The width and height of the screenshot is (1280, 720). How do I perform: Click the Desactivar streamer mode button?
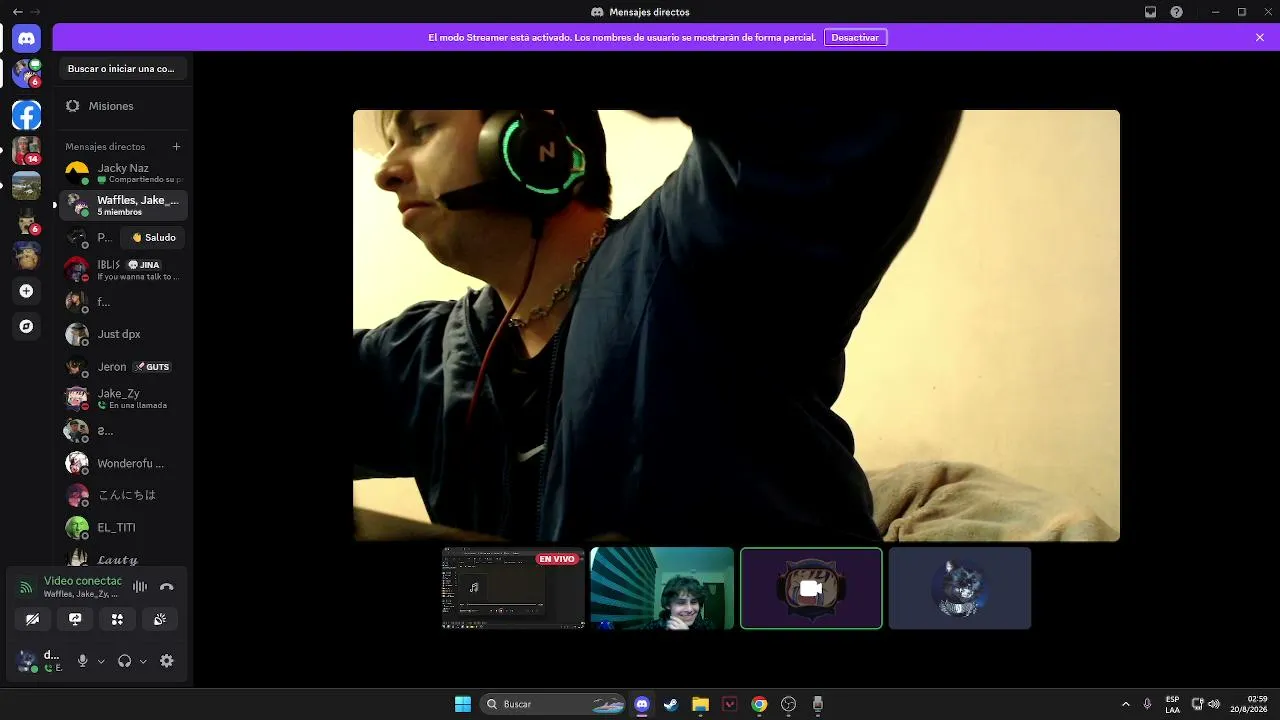[x=855, y=37]
